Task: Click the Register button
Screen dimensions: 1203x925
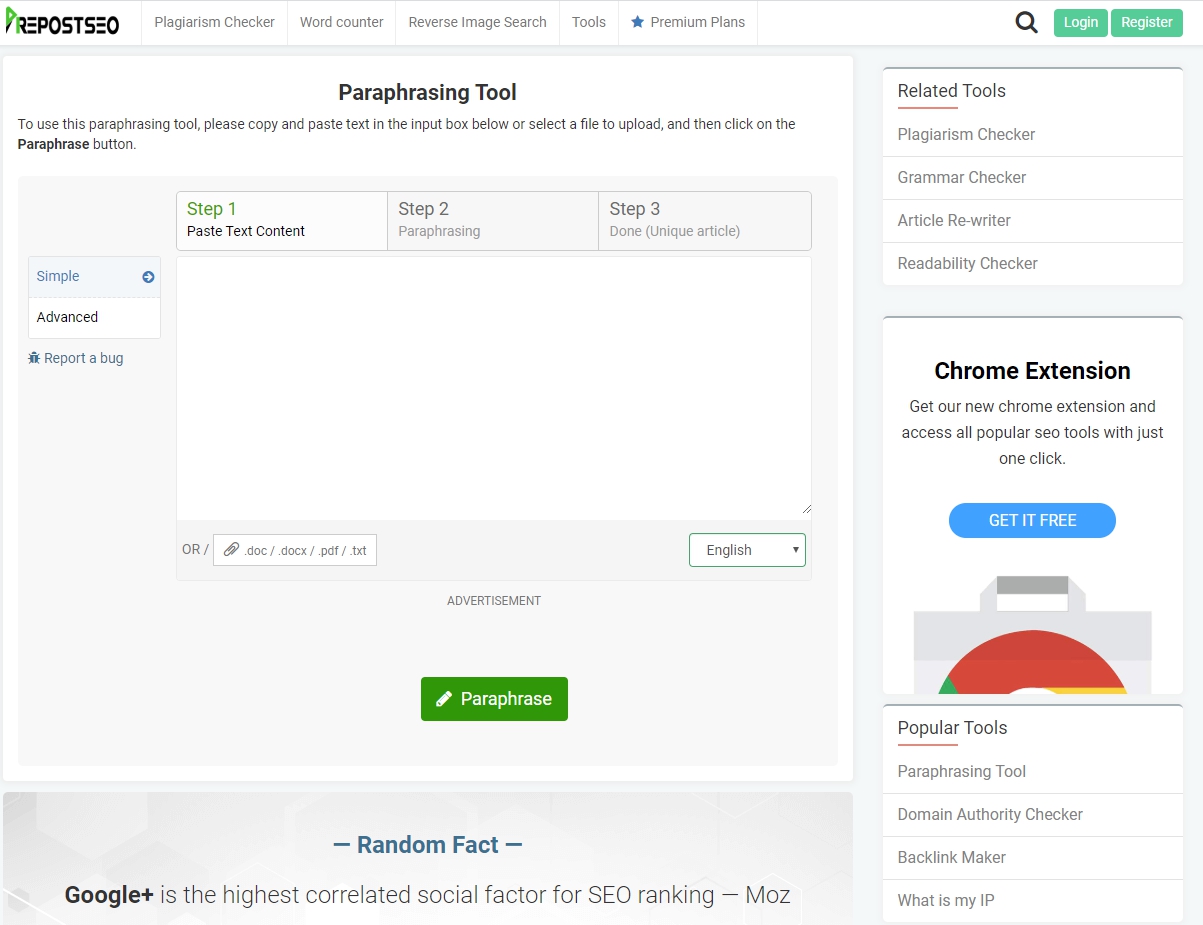Action: (1146, 22)
